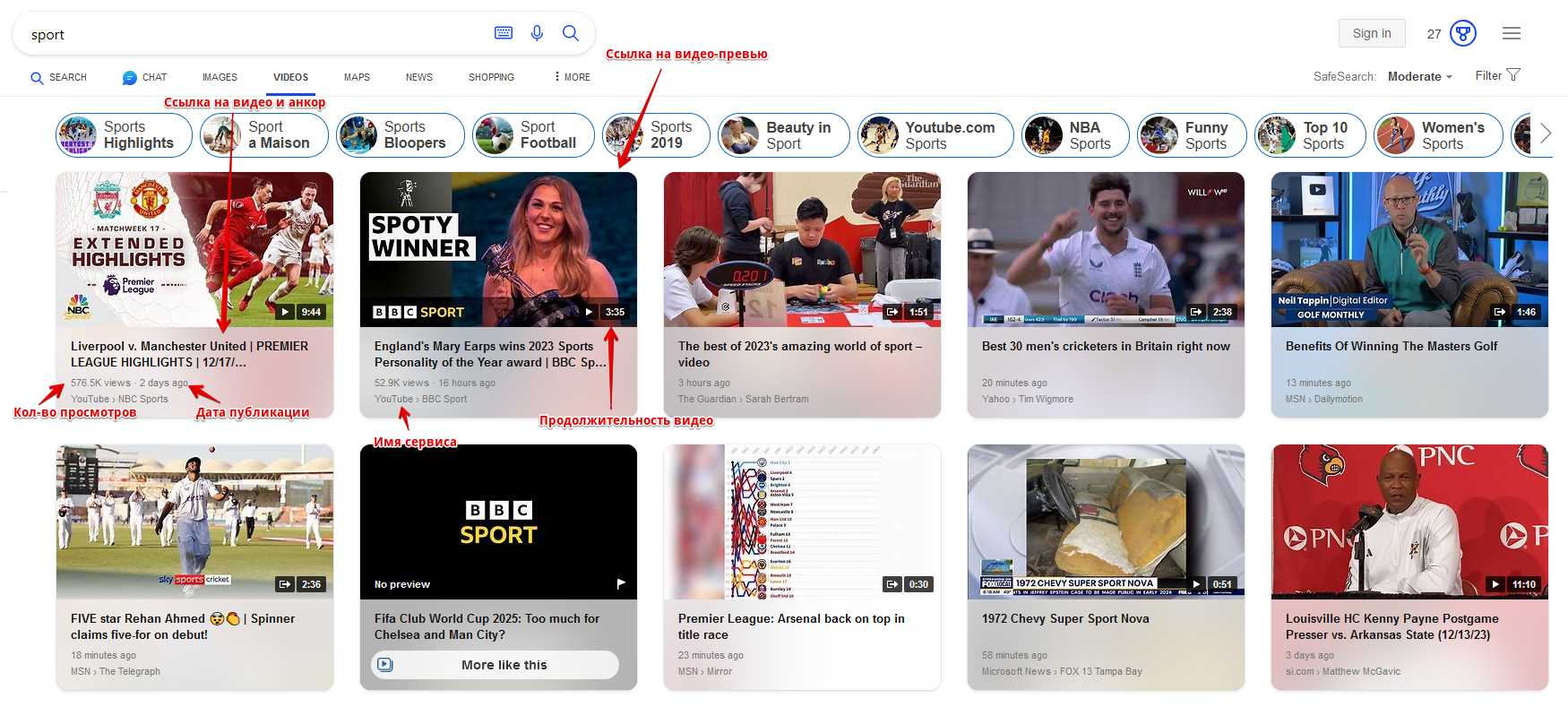The image size is (1568, 707).
Task: Select the NBA Sports suggestion chip
Action: click(x=1075, y=135)
